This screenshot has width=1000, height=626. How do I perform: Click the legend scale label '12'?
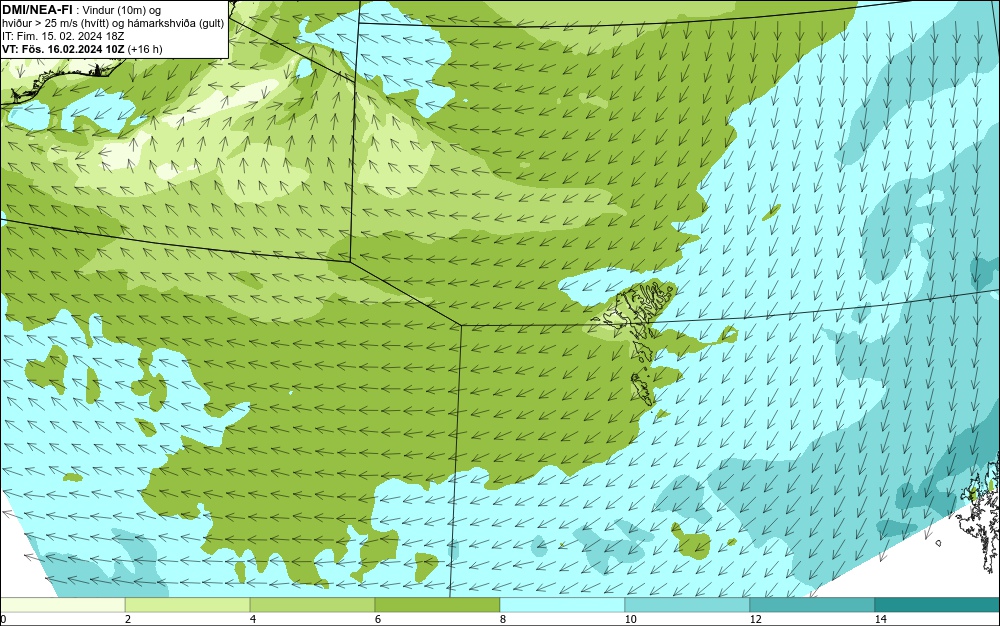756,619
